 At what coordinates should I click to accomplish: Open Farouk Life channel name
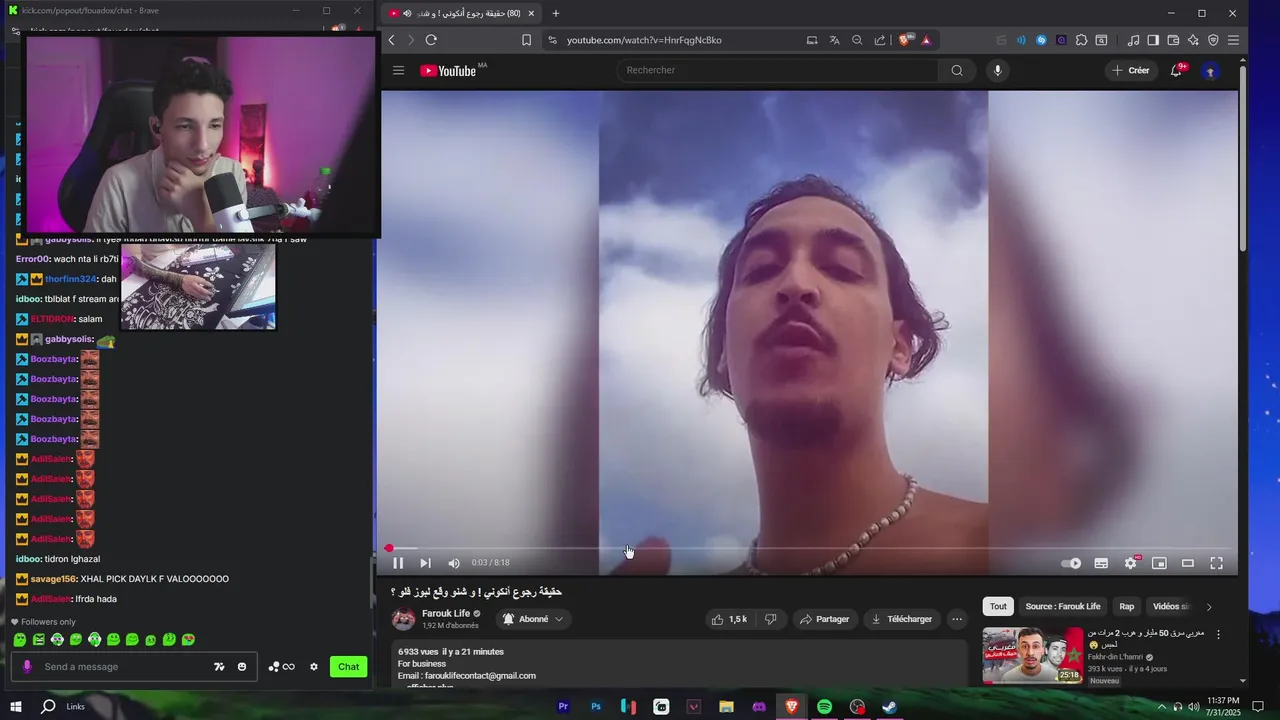[x=446, y=613]
